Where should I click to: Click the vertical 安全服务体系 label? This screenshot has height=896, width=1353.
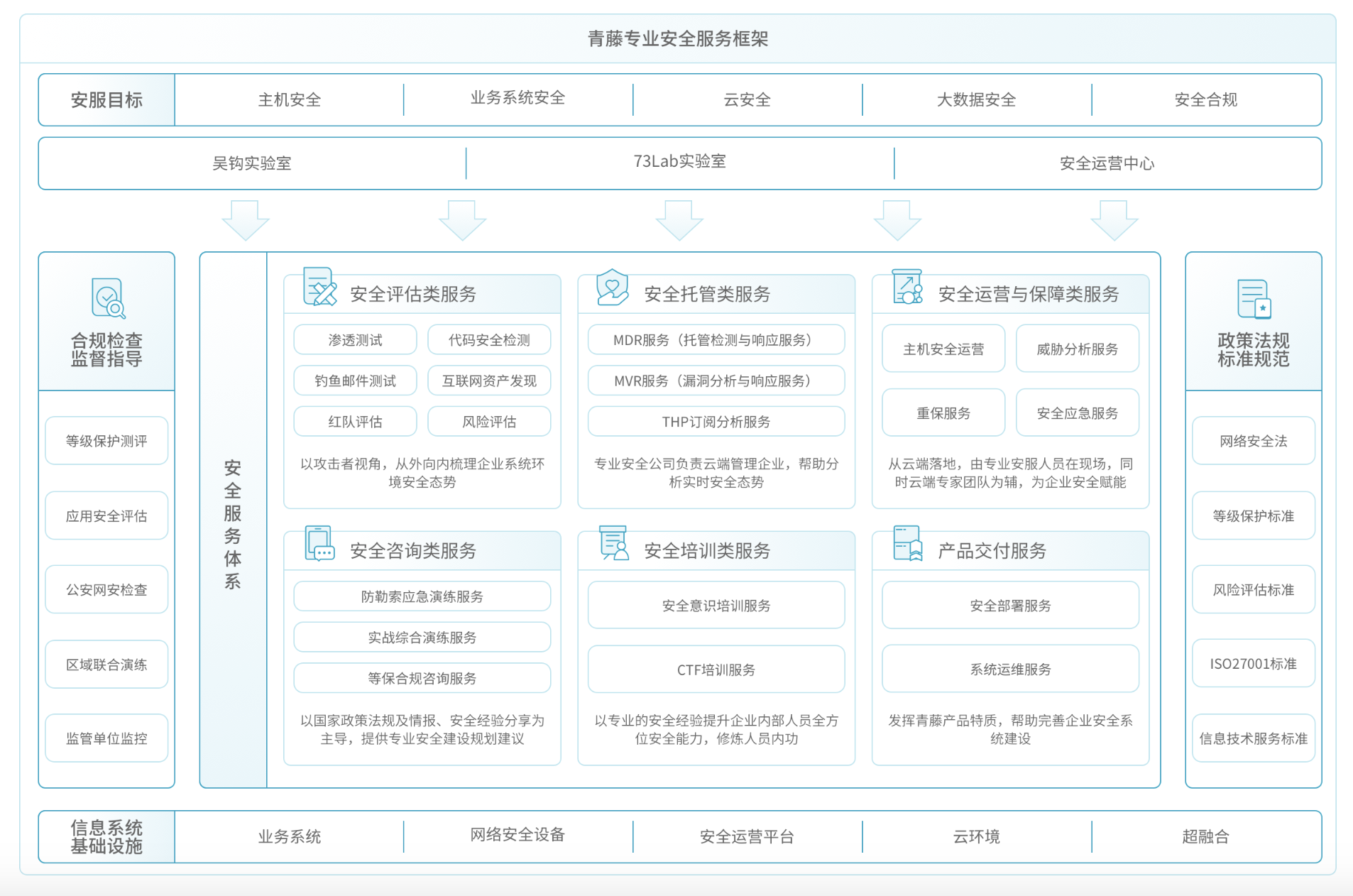click(x=233, y=525)
